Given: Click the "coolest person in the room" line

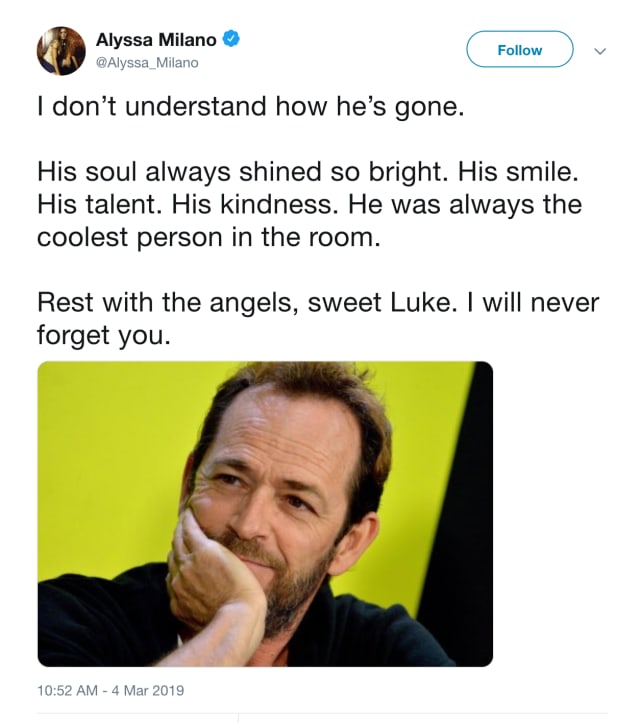Looking at the screenshot, I should coord(209,237).
